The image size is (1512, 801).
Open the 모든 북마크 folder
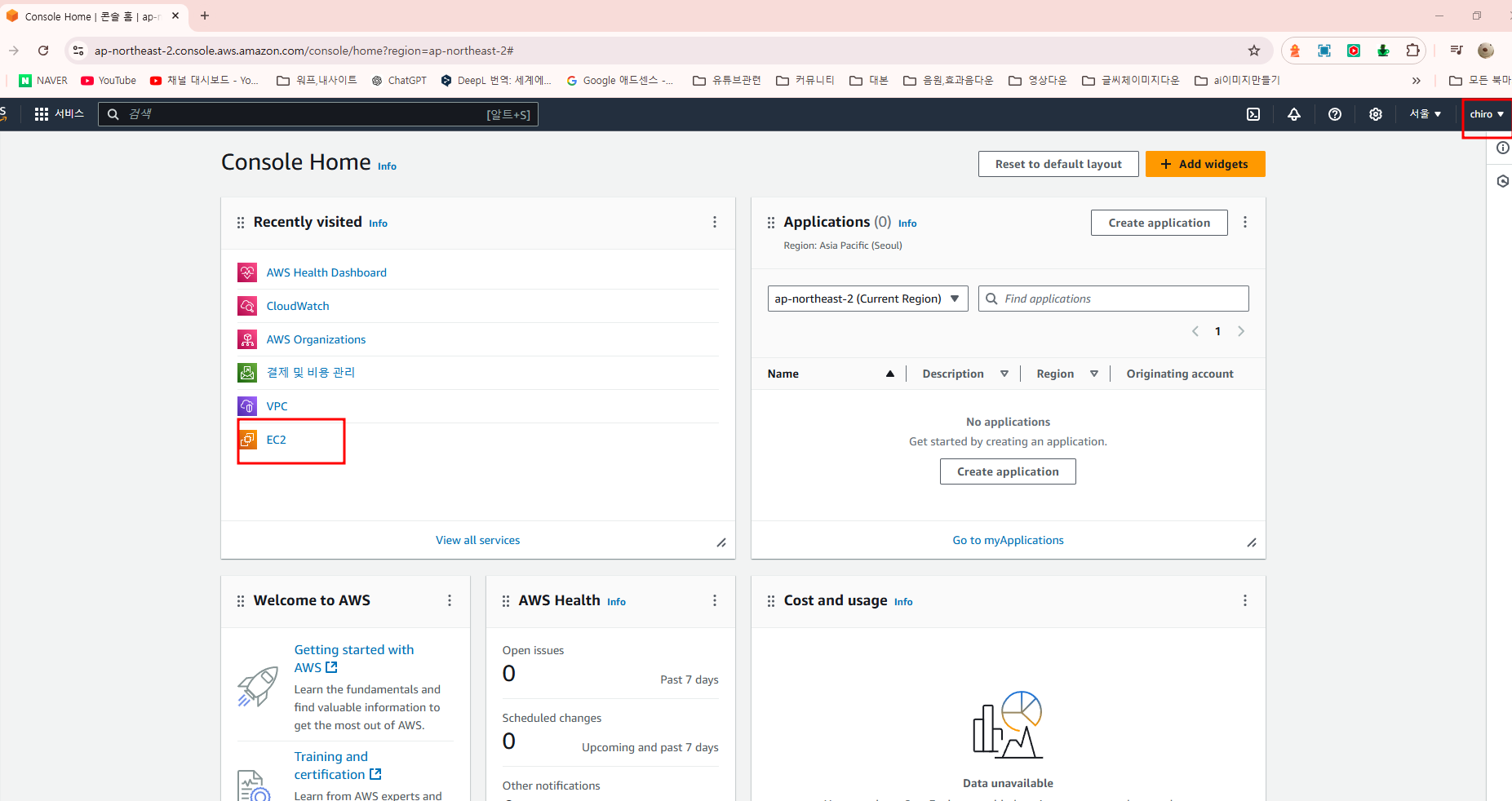click(x=1480, y=81)
